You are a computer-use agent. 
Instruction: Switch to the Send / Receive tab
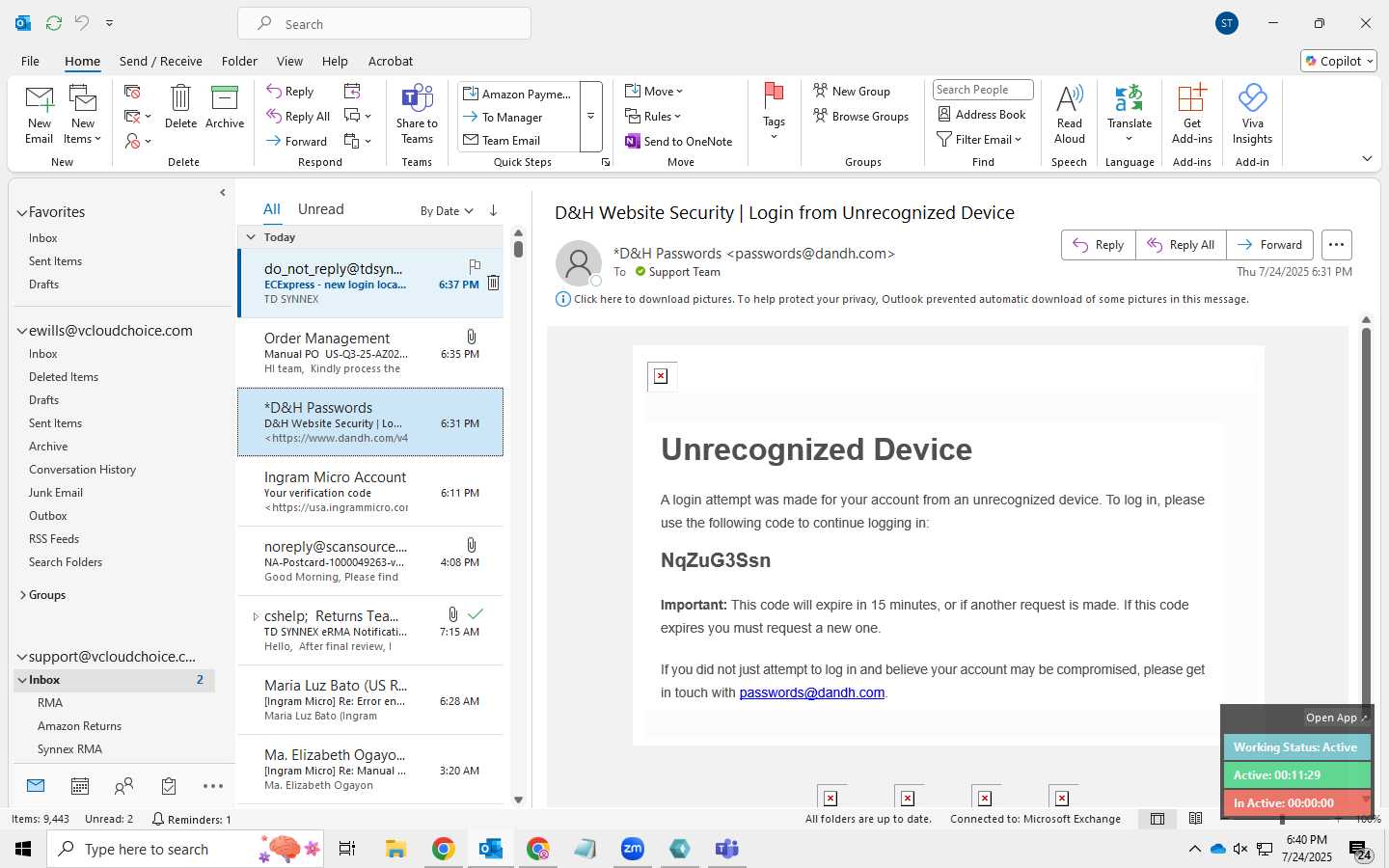[161, 61]
